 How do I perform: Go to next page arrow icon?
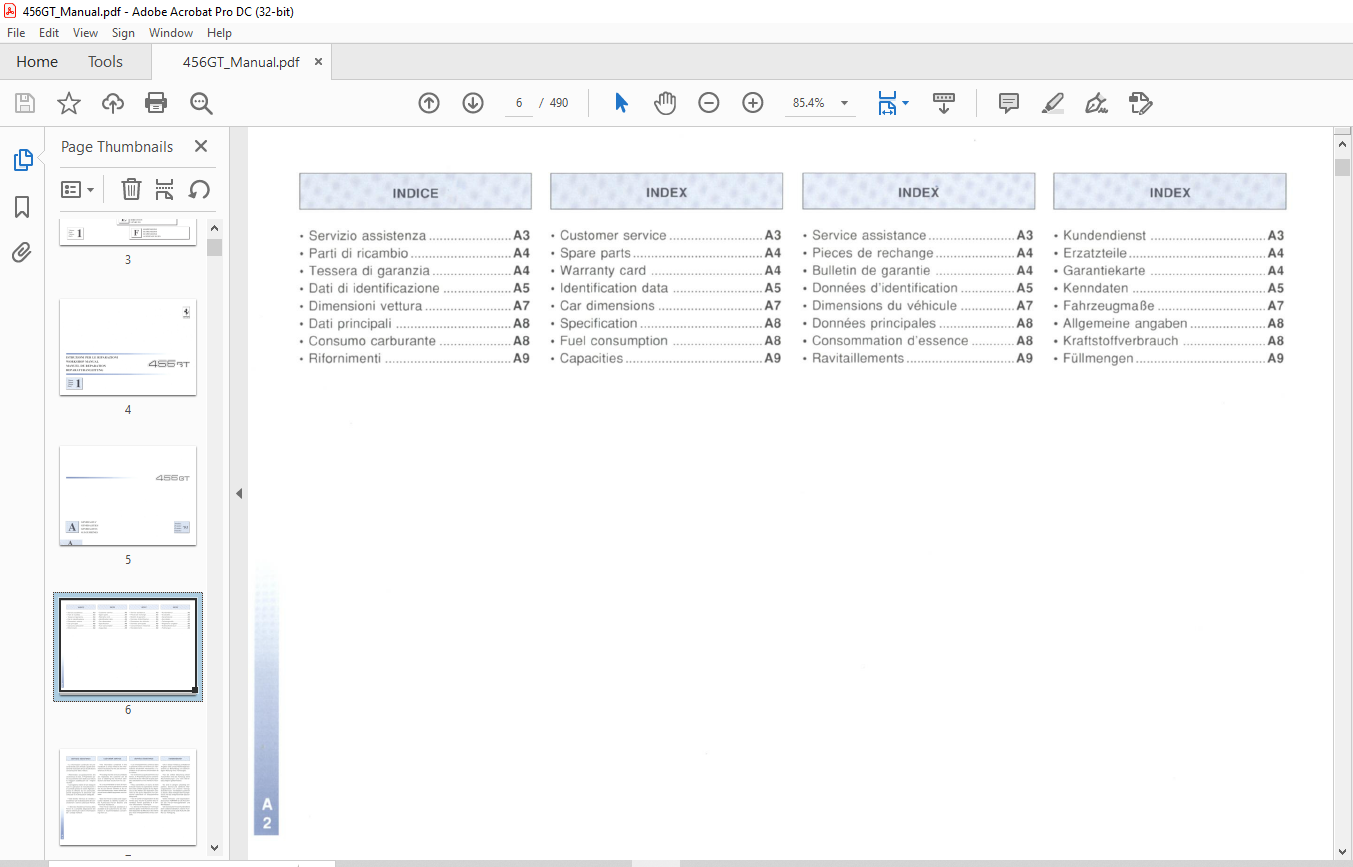(x=473, y=103)
